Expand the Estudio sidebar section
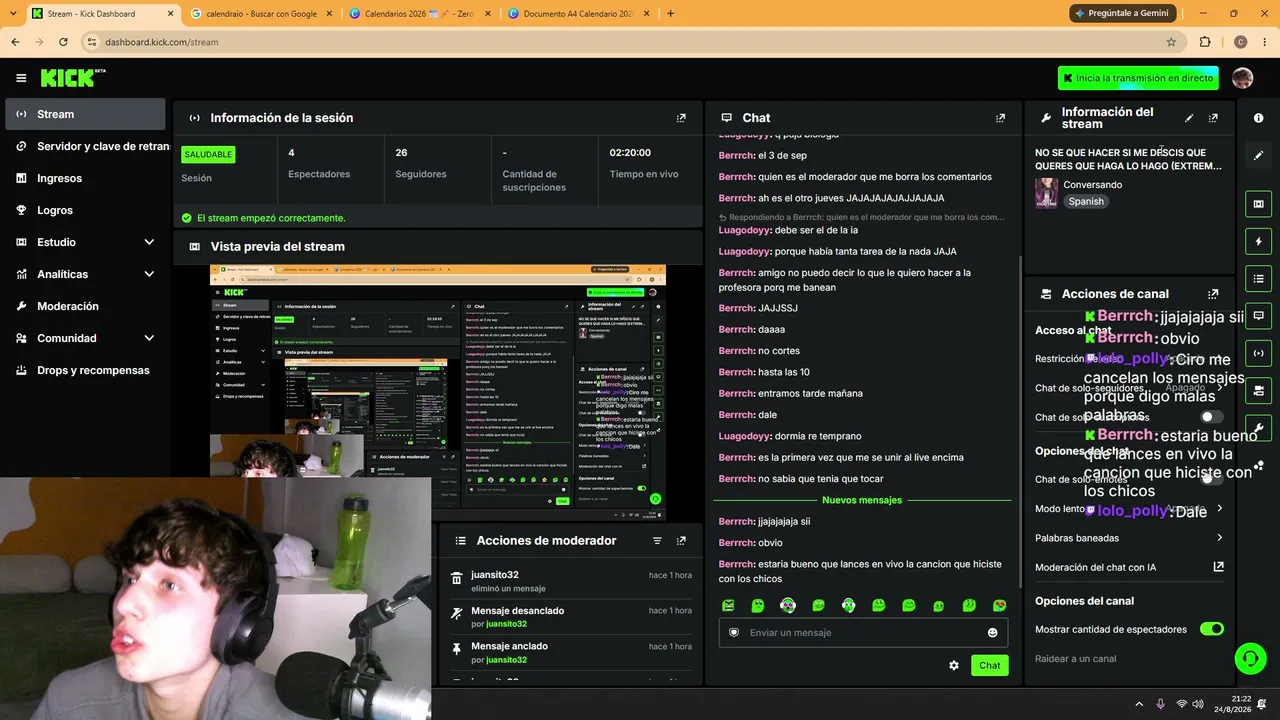 [149, 242]
